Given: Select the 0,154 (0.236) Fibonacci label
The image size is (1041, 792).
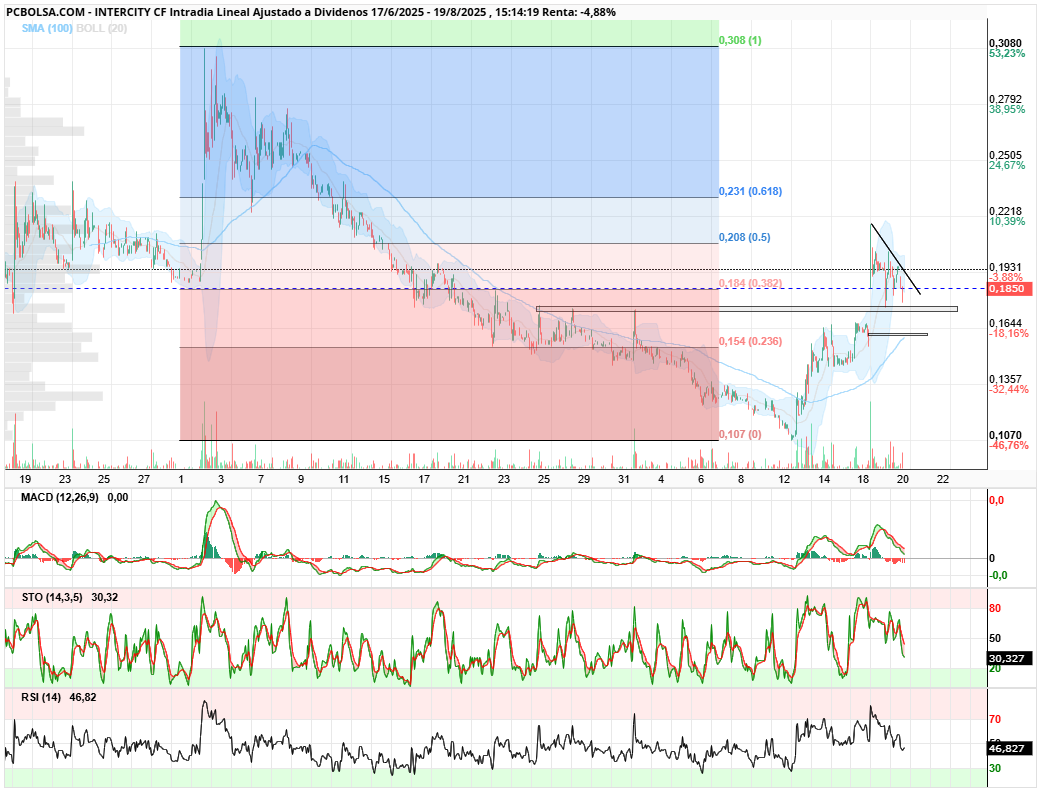Looking at the screenshot, I should click(x=750, y=341).
